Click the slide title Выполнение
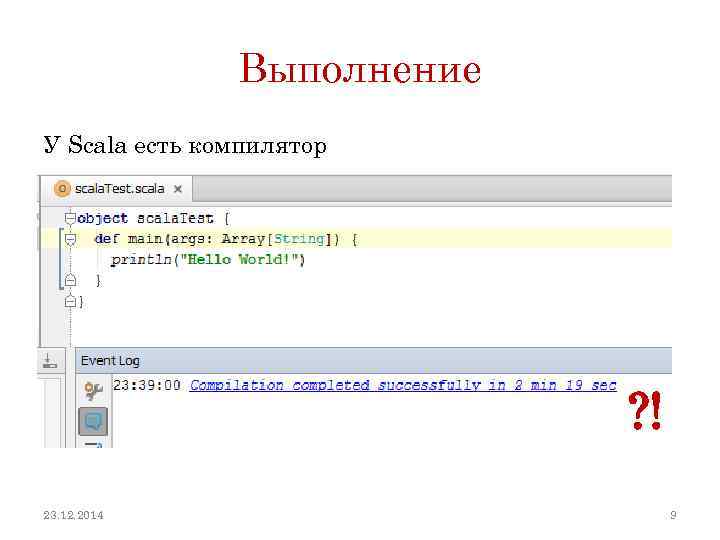The height and width of the screenshot is (540, 720). coord(360,68)
